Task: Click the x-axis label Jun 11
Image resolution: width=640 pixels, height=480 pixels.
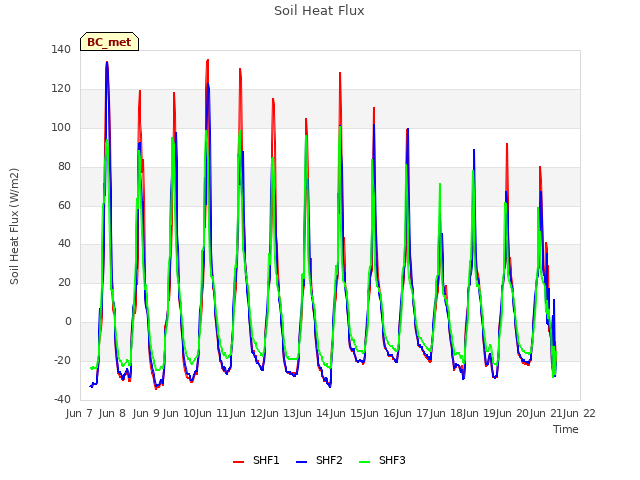Action: click(x=212, y=413)
